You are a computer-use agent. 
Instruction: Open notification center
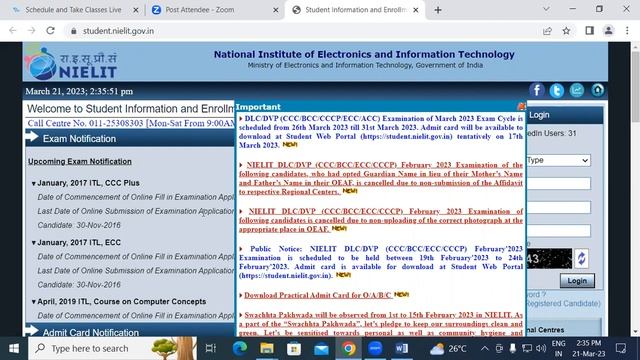click(621, 348)
